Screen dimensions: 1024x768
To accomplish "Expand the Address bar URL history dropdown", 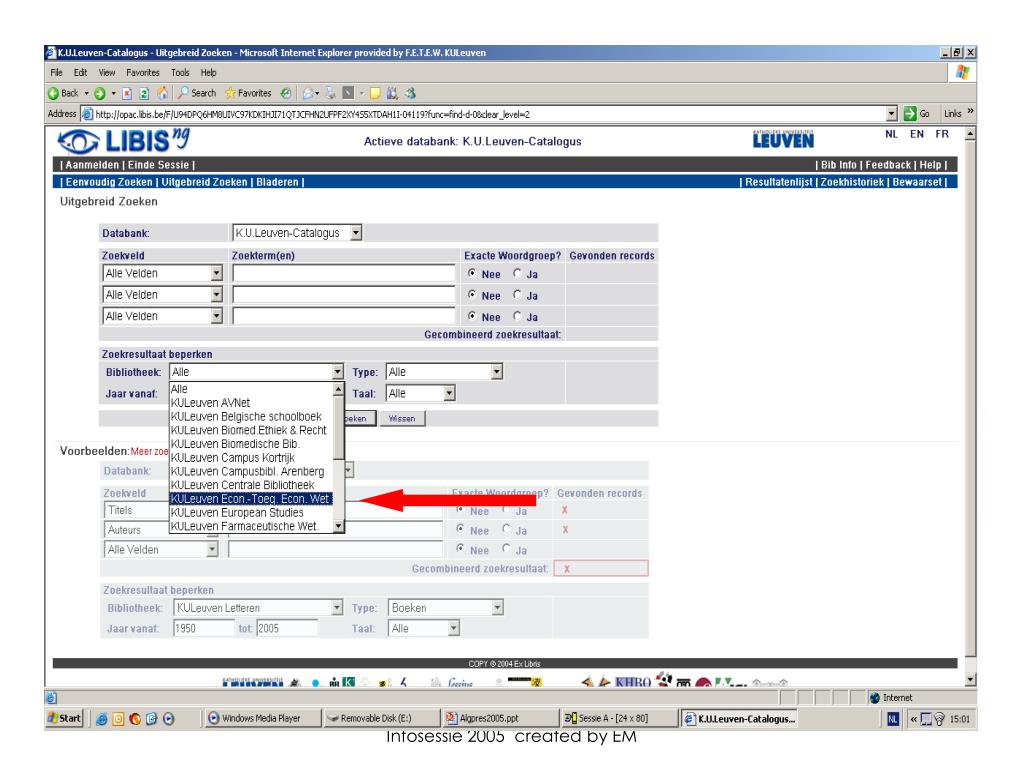I will [892, 114].
